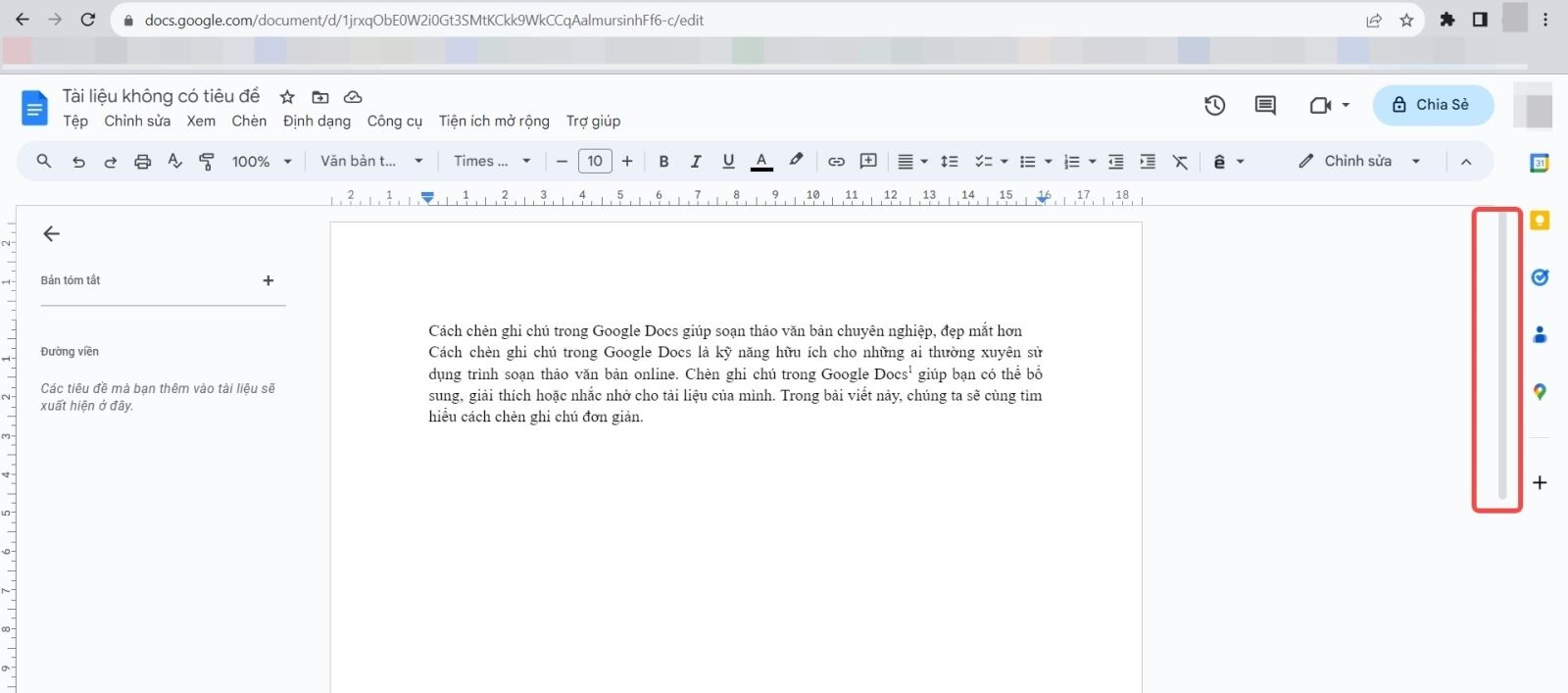Decrease the paragraph indent
Image resolution: width=1568 pixels, height=693 pixels.
point(1115,162)
